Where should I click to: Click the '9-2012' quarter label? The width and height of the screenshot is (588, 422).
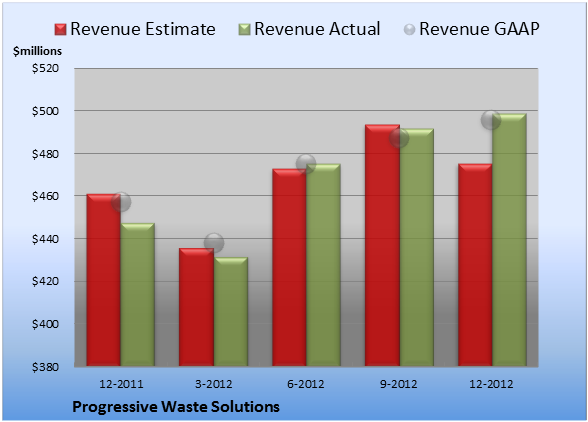coord(399,384)
